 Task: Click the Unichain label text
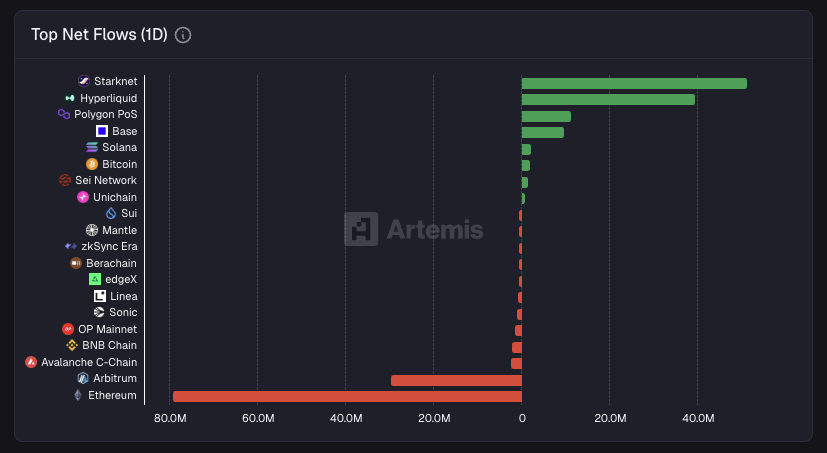(x=115, y=197)
